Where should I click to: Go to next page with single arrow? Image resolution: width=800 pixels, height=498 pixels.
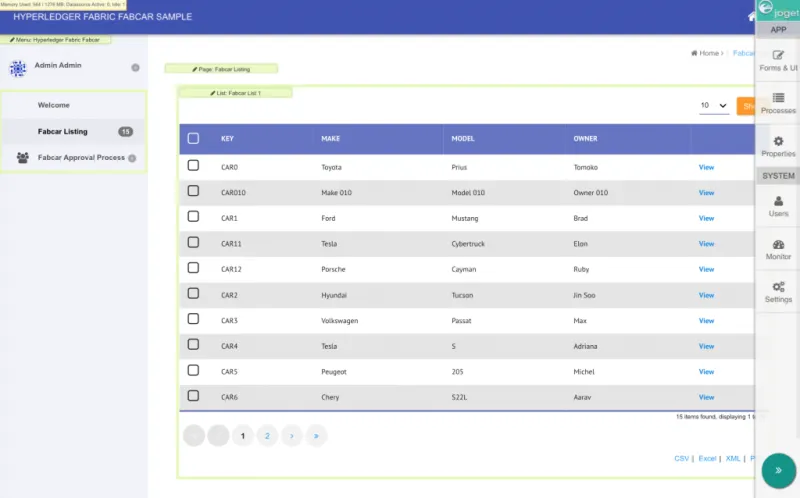pyautogui.click(x=291, y=435)
